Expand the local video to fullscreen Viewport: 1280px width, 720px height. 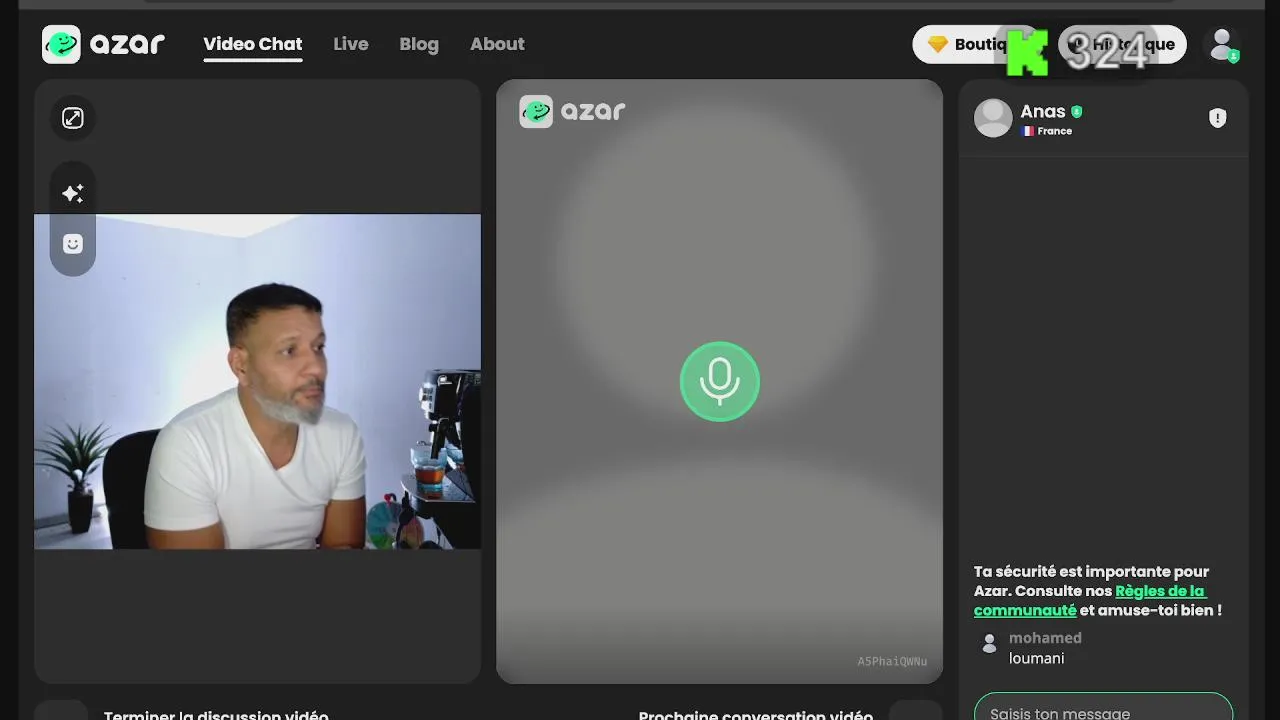(x=73, y=118)
